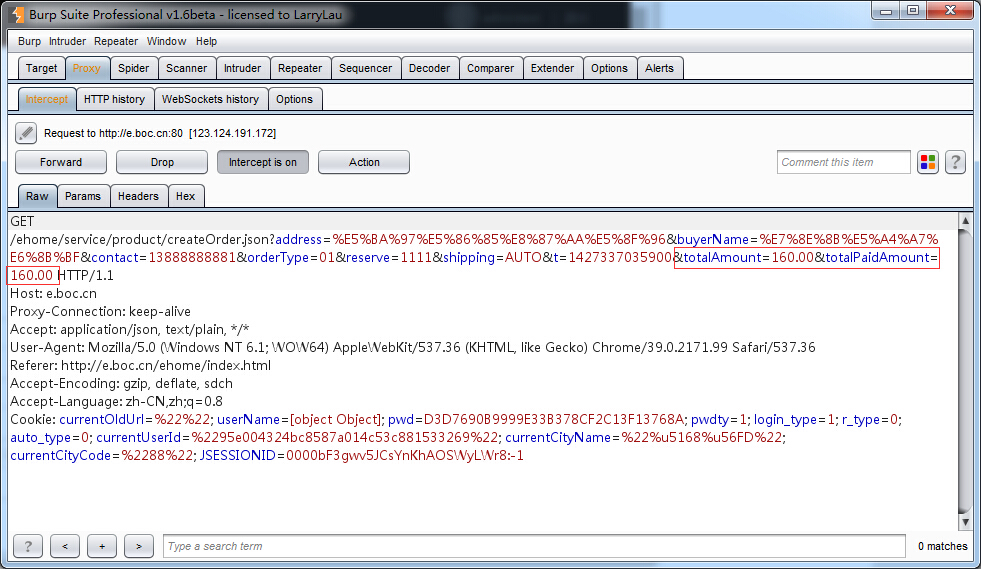Viewport: 981px width, 569px height.
Task: Switch to the Params view tab
Action: tap(83, 196)
